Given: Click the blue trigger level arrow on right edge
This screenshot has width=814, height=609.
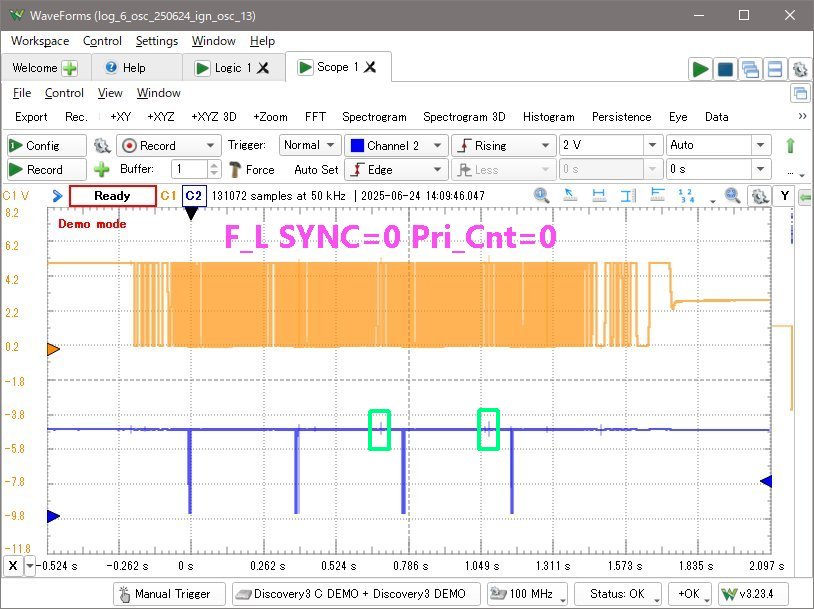Looking at the screenshot, I should tap(766, 481).
